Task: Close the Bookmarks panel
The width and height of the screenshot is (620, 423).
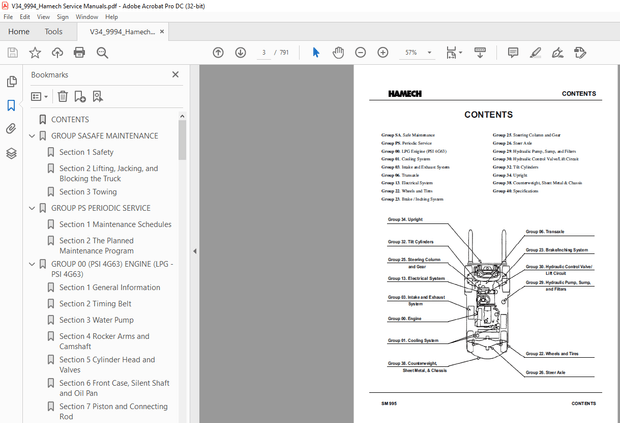Action: (176, 74)
